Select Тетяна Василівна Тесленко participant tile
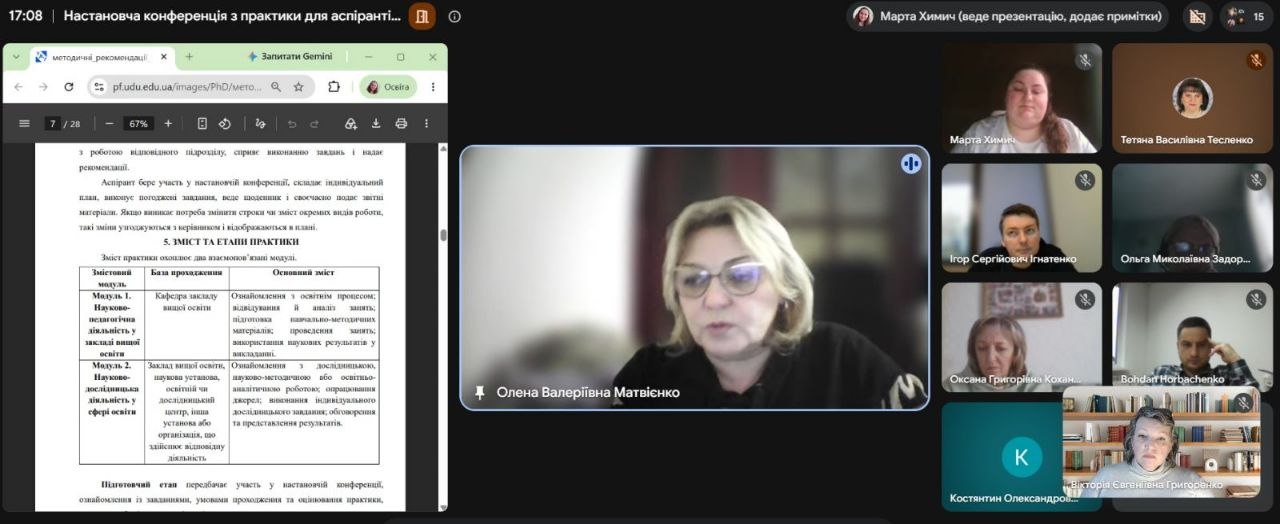The image size is (1280, 524). pos(1192,97)
